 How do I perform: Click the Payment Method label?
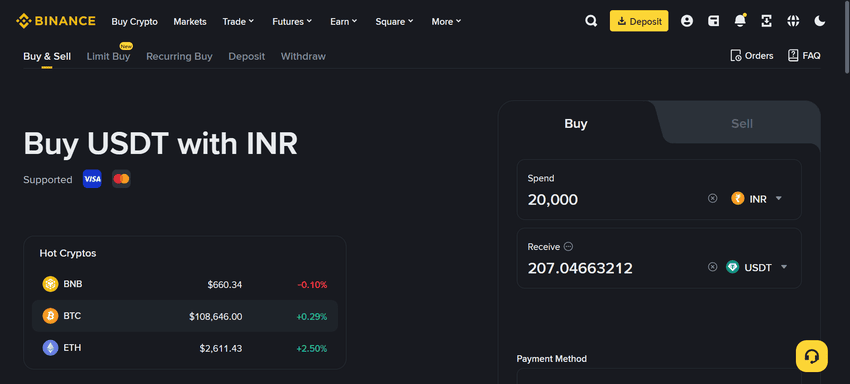551,359
